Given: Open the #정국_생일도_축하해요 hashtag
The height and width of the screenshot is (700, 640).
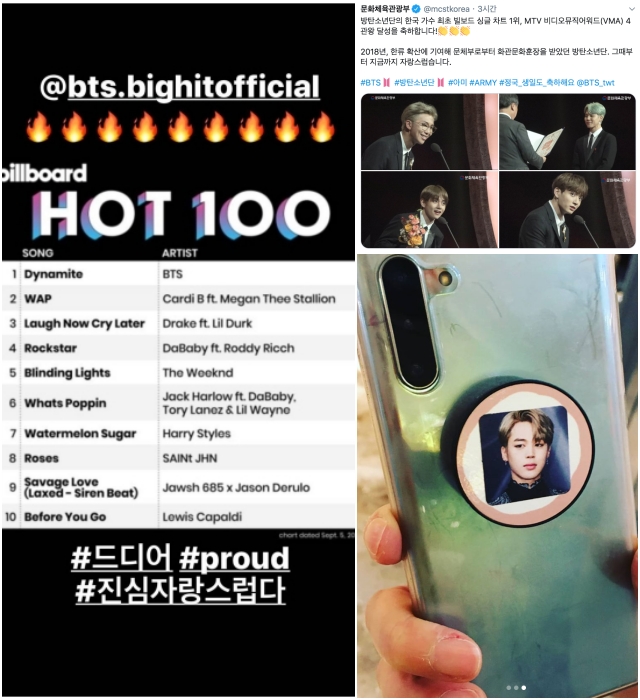Looking at the screenshot, I should tap(537, 83).
